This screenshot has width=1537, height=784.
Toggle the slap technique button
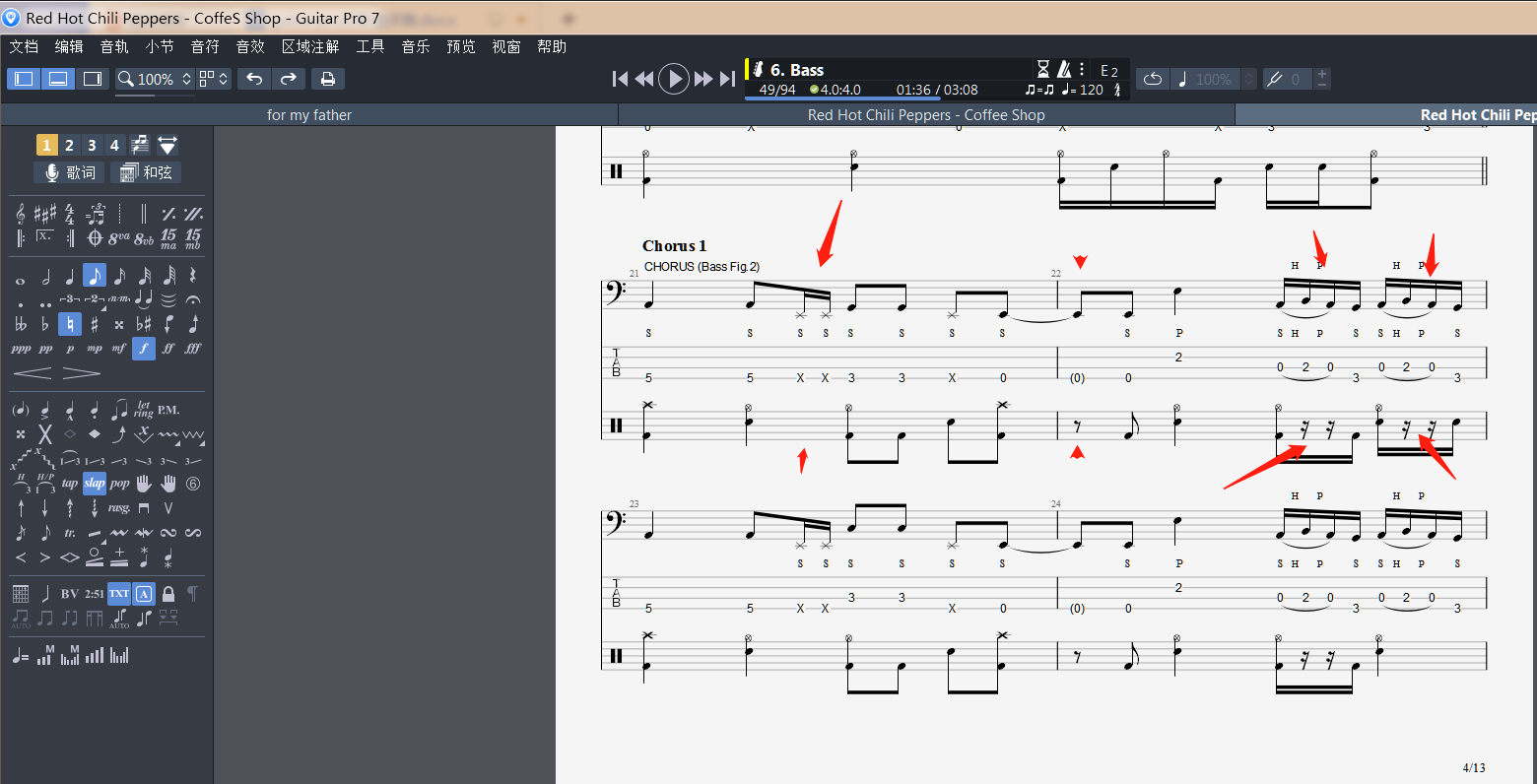(95, 484)
